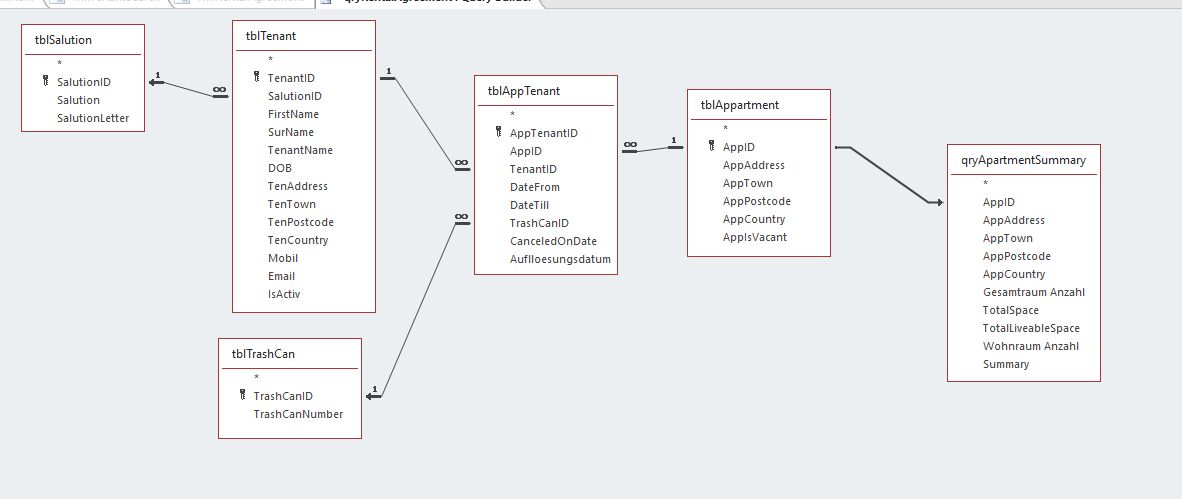Select the DOB field
The height and width of the screenshot is (499, 1182).
point(280,168)
